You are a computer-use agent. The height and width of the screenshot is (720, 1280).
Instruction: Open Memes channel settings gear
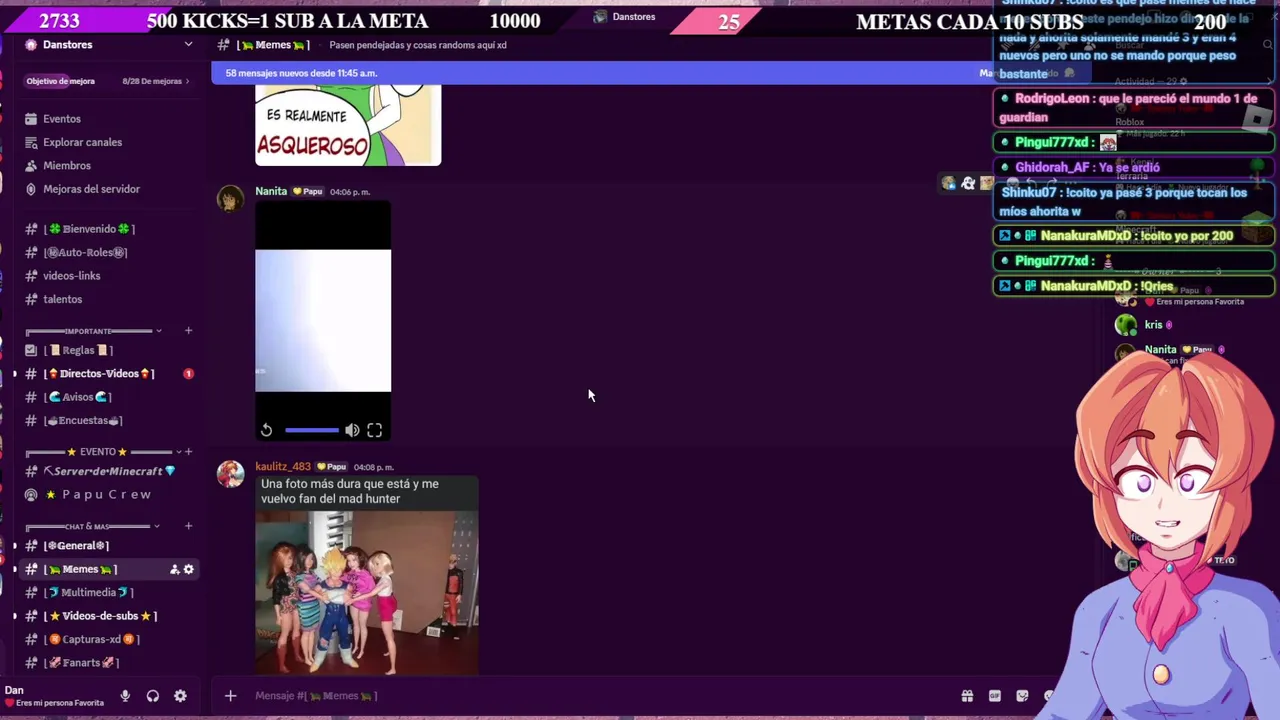pos(188,569)
